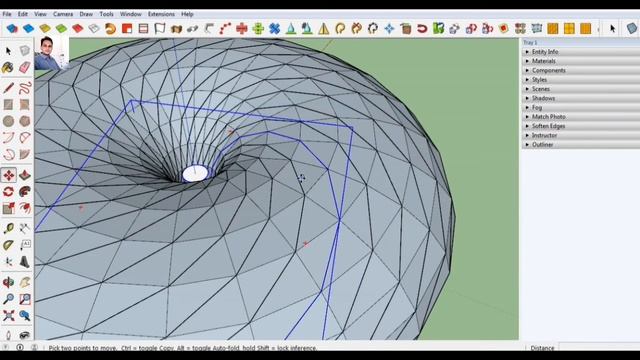Image resolution: width=640 pixels, height=360 pixels.
Task: Activate the Orbit camera tool
Action: click(8, 282)
